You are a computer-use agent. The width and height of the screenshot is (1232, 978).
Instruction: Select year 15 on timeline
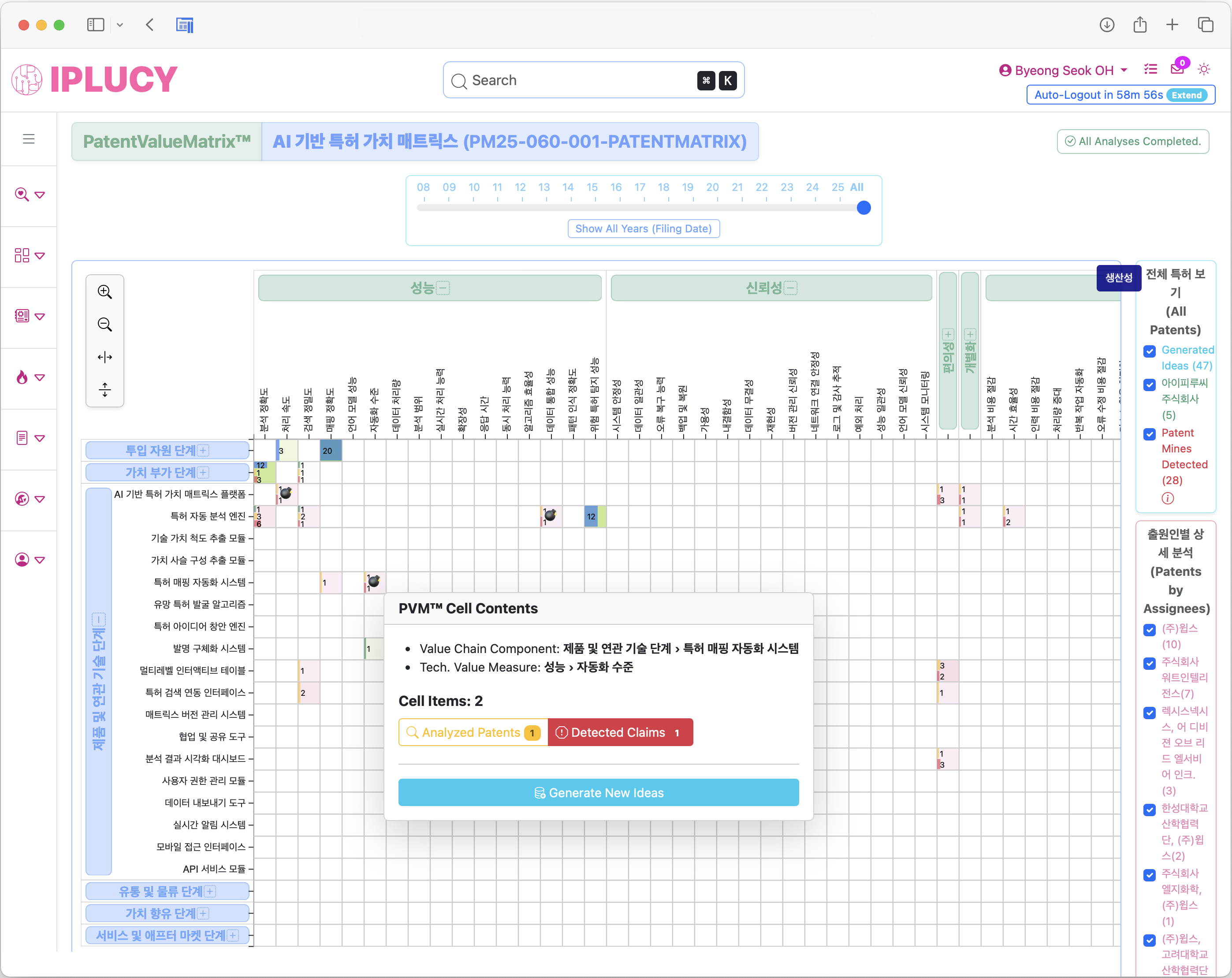tap(592, 187)
